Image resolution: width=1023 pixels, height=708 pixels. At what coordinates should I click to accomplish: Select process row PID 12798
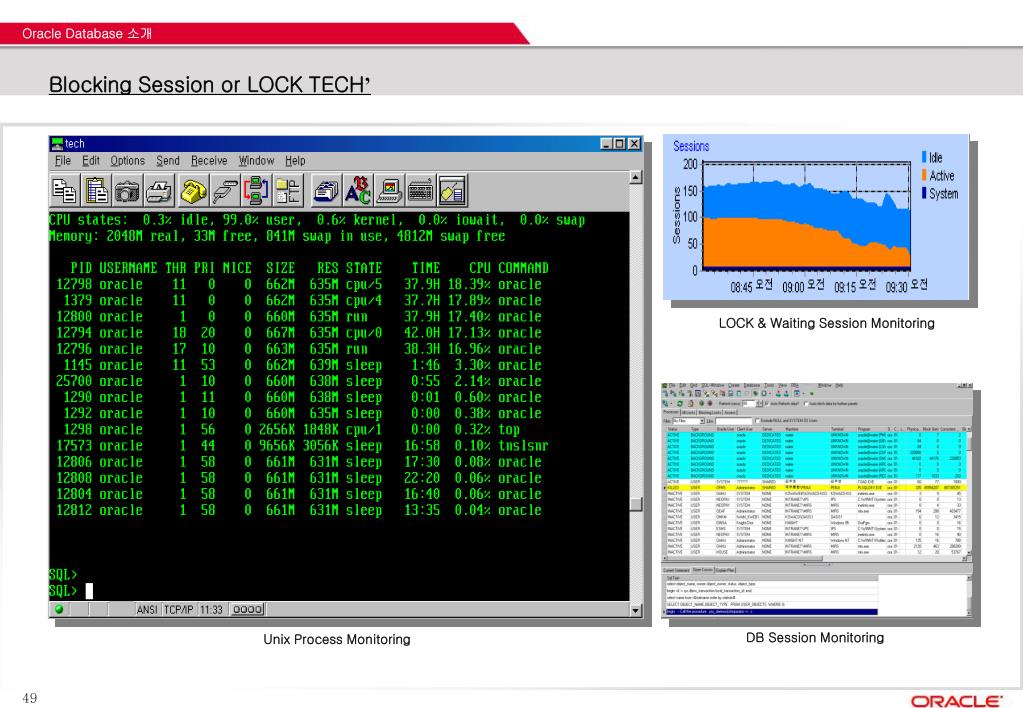299,285
